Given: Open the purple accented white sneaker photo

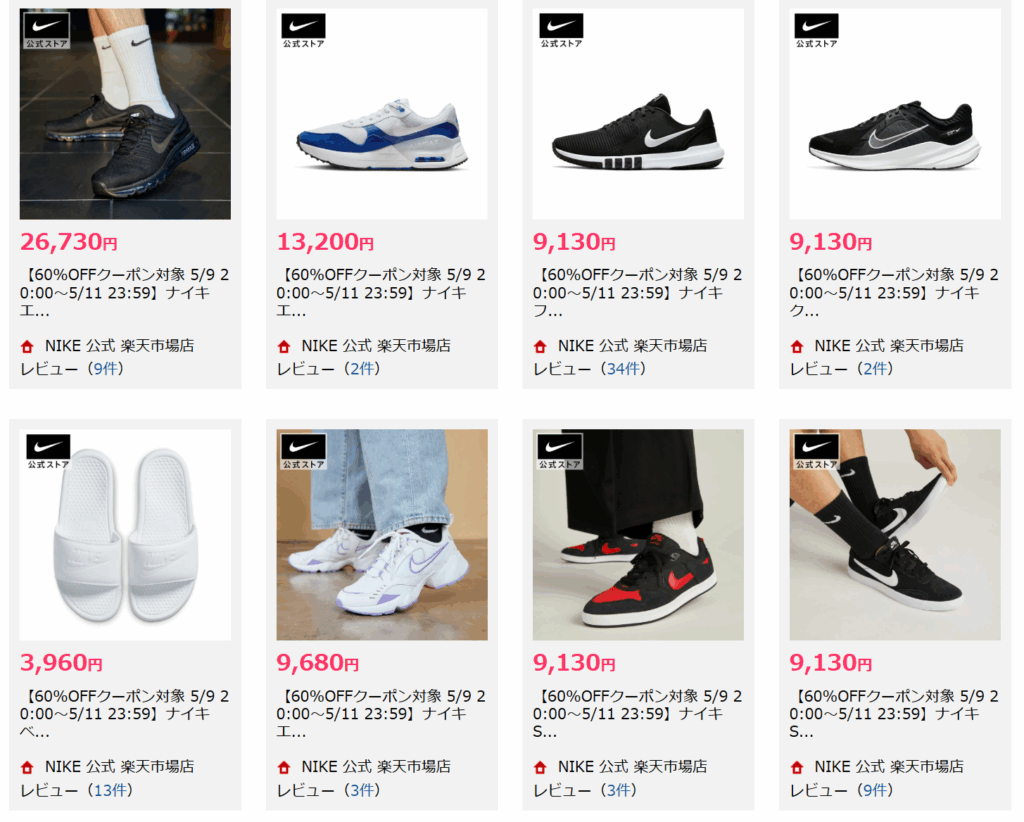Looking at the screenshot, I should [382, 535].
